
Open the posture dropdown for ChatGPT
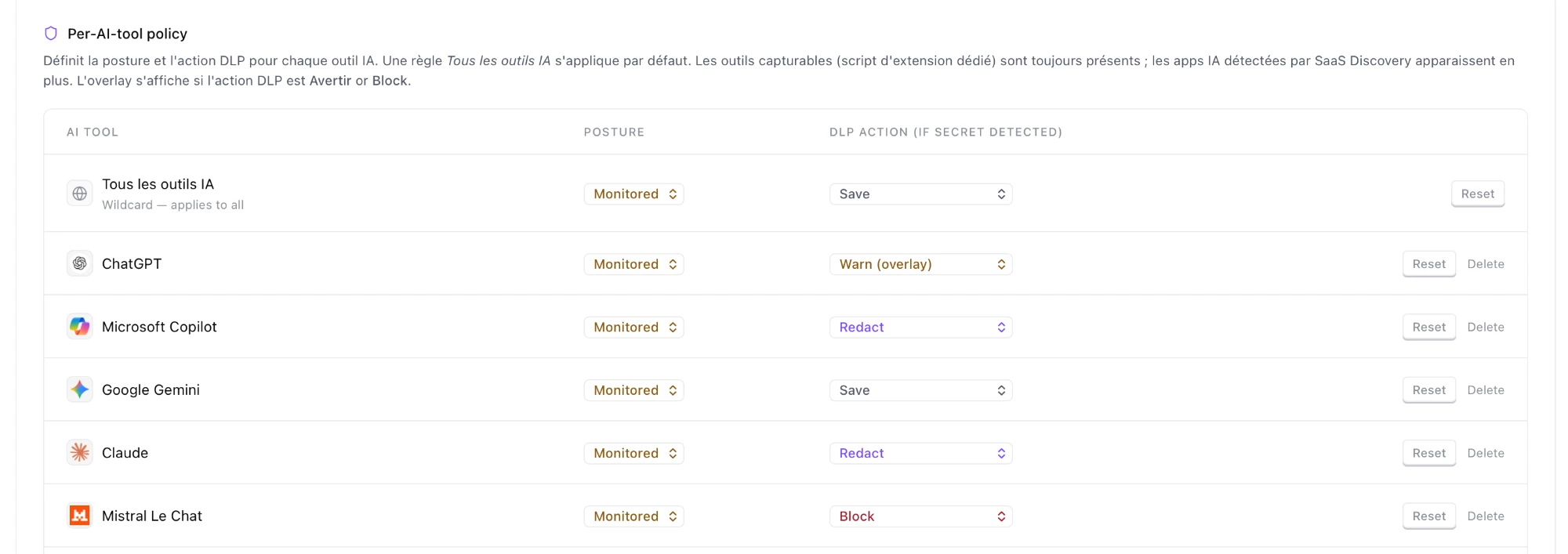click(x=633, y=264)
